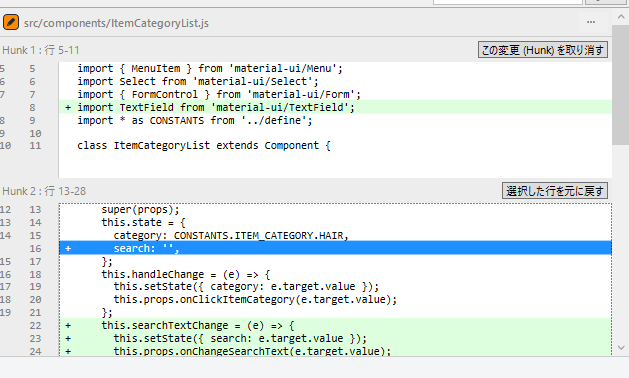Click the 'Hunk 2 : 行 13-28' header
The image size is (629, 378).
click(x=44, y=191)
